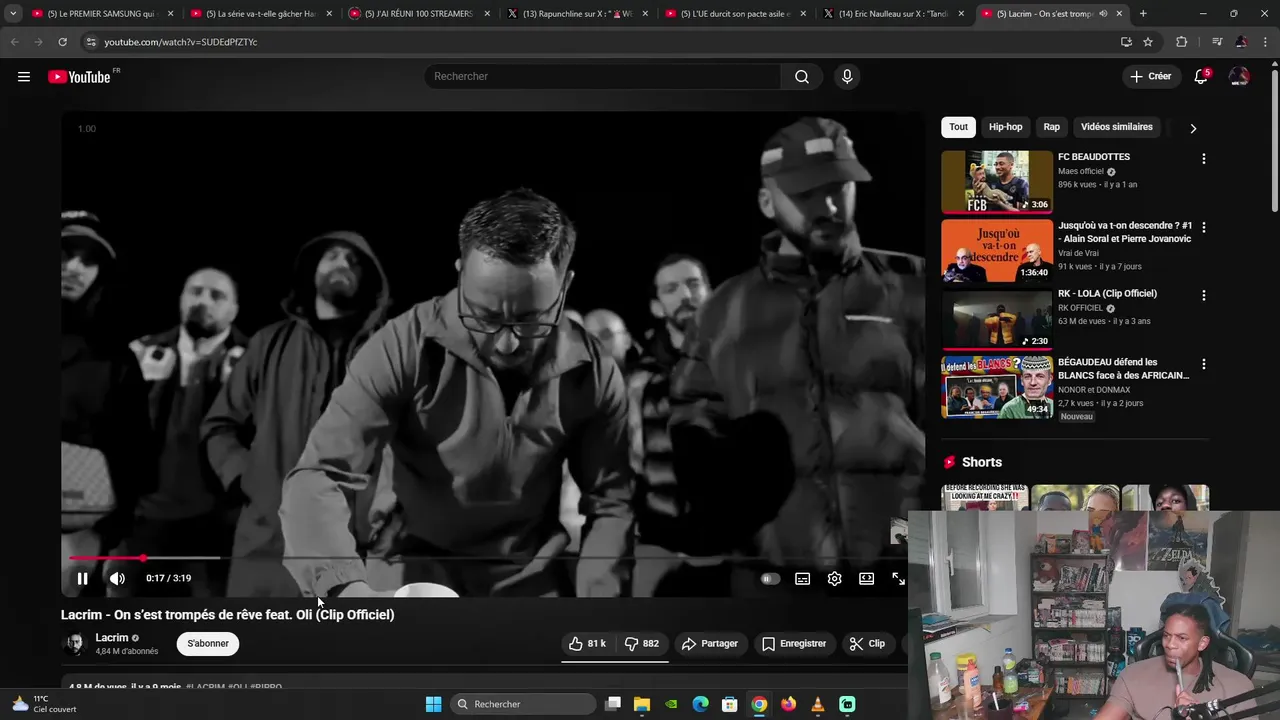Open Firefox from taskbar

(788, 704)
